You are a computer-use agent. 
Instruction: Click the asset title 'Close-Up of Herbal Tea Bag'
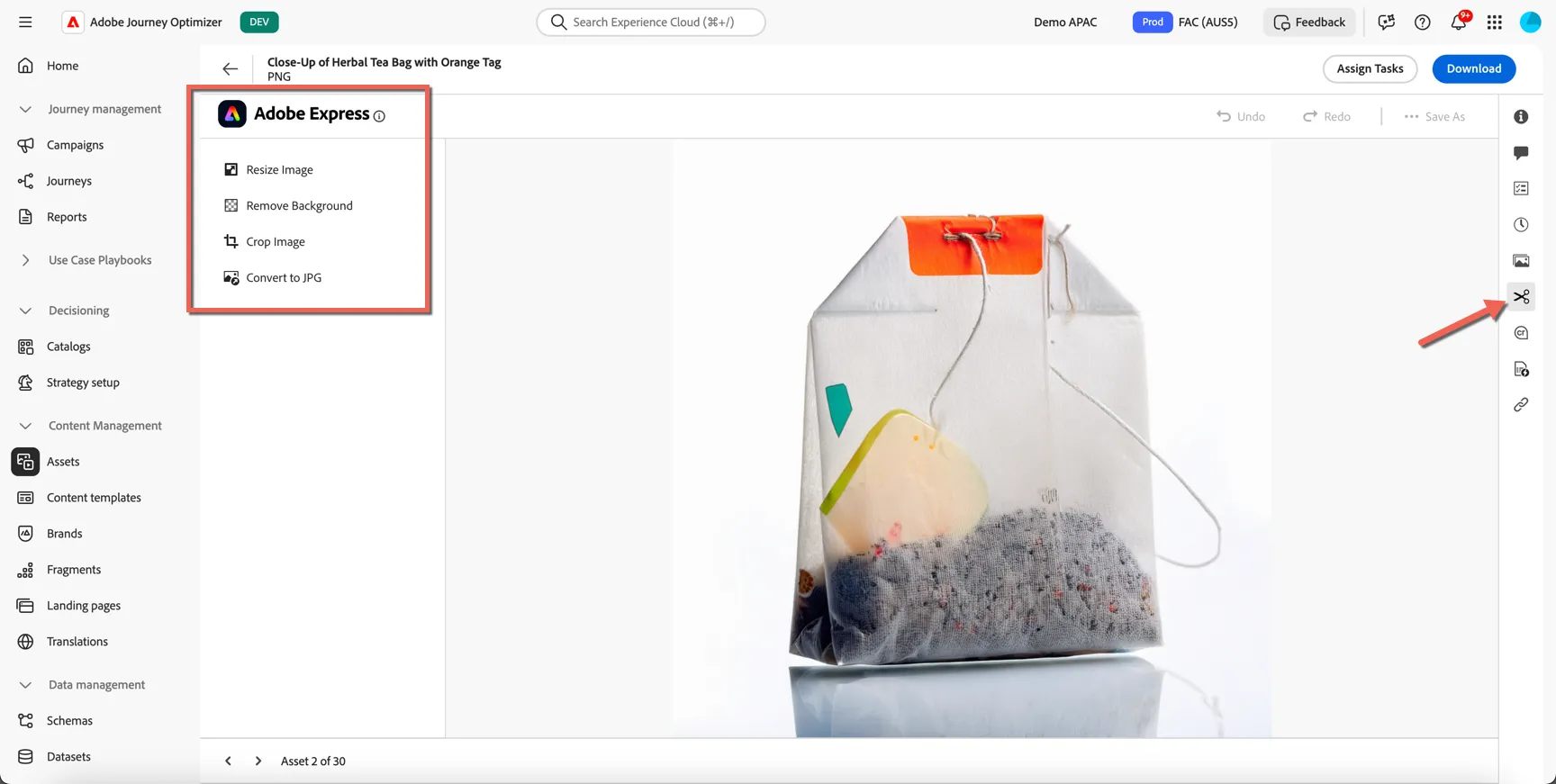pos(384,62)
